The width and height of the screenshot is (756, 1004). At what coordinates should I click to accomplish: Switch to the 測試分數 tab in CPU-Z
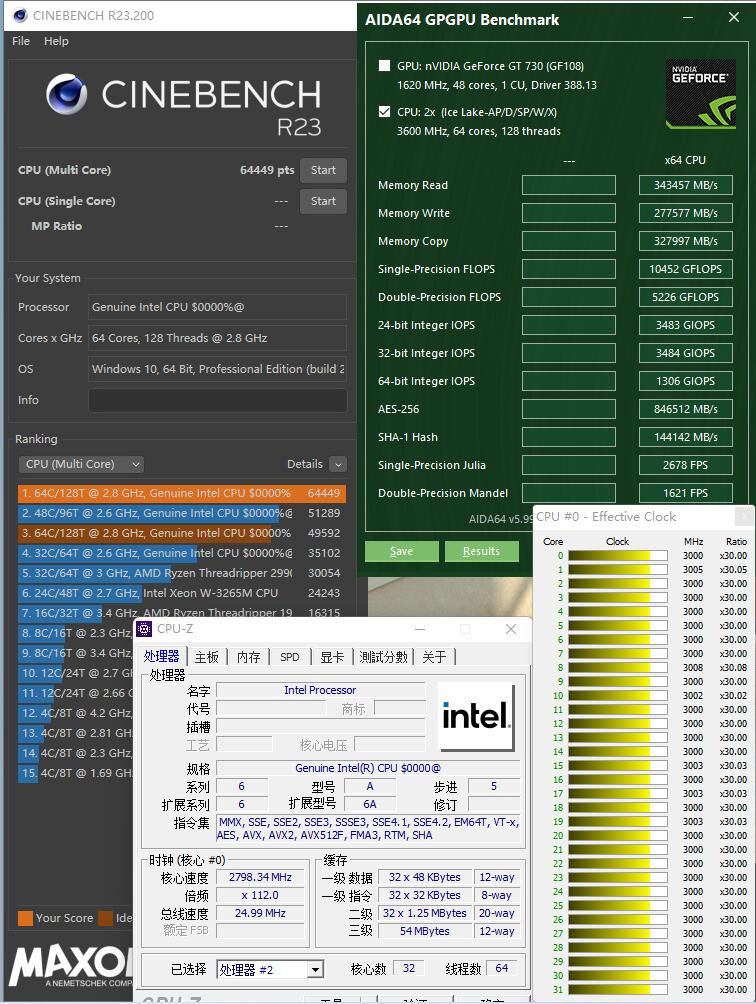pos(383,657)
